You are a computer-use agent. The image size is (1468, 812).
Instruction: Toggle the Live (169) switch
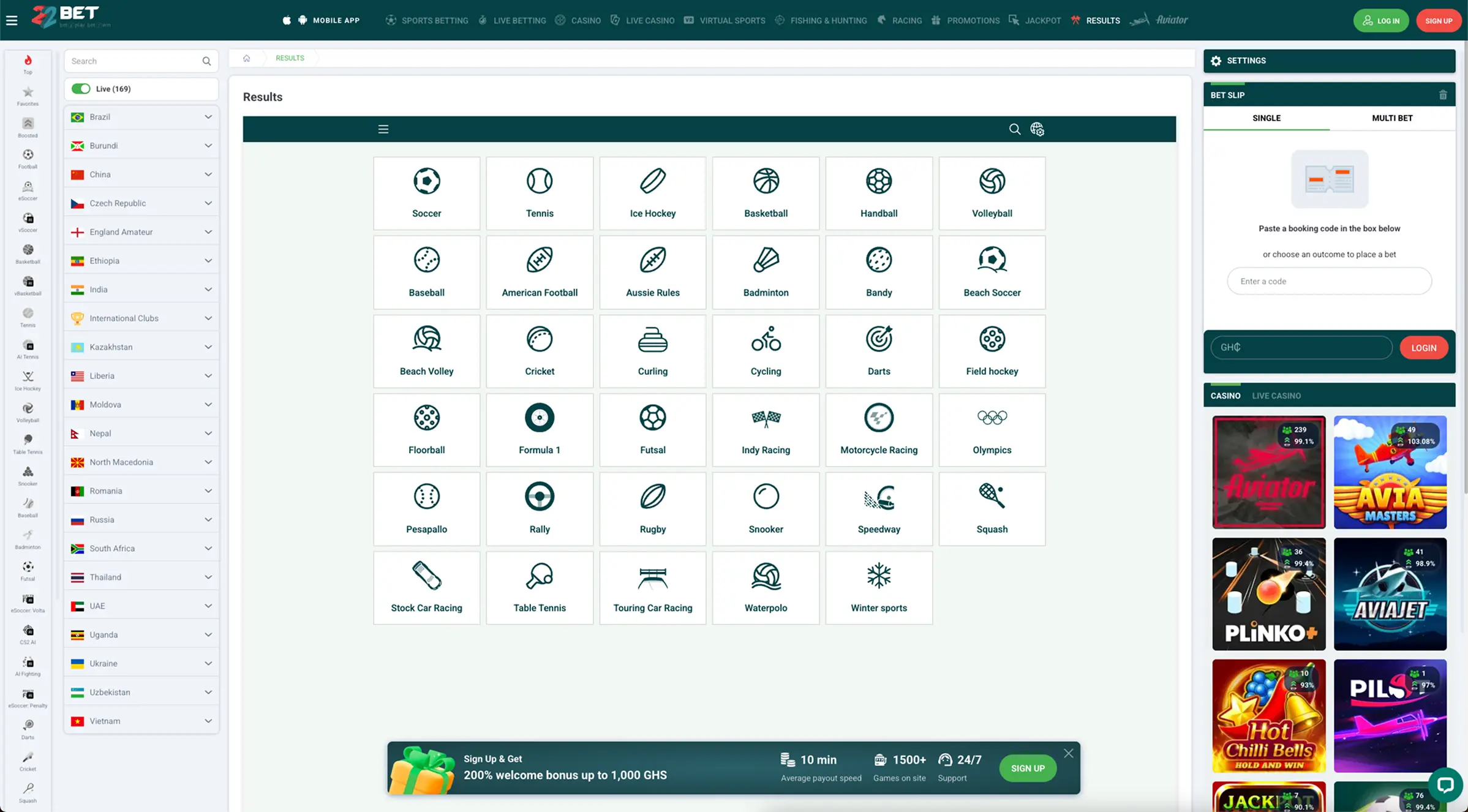(x=81, y=89)
